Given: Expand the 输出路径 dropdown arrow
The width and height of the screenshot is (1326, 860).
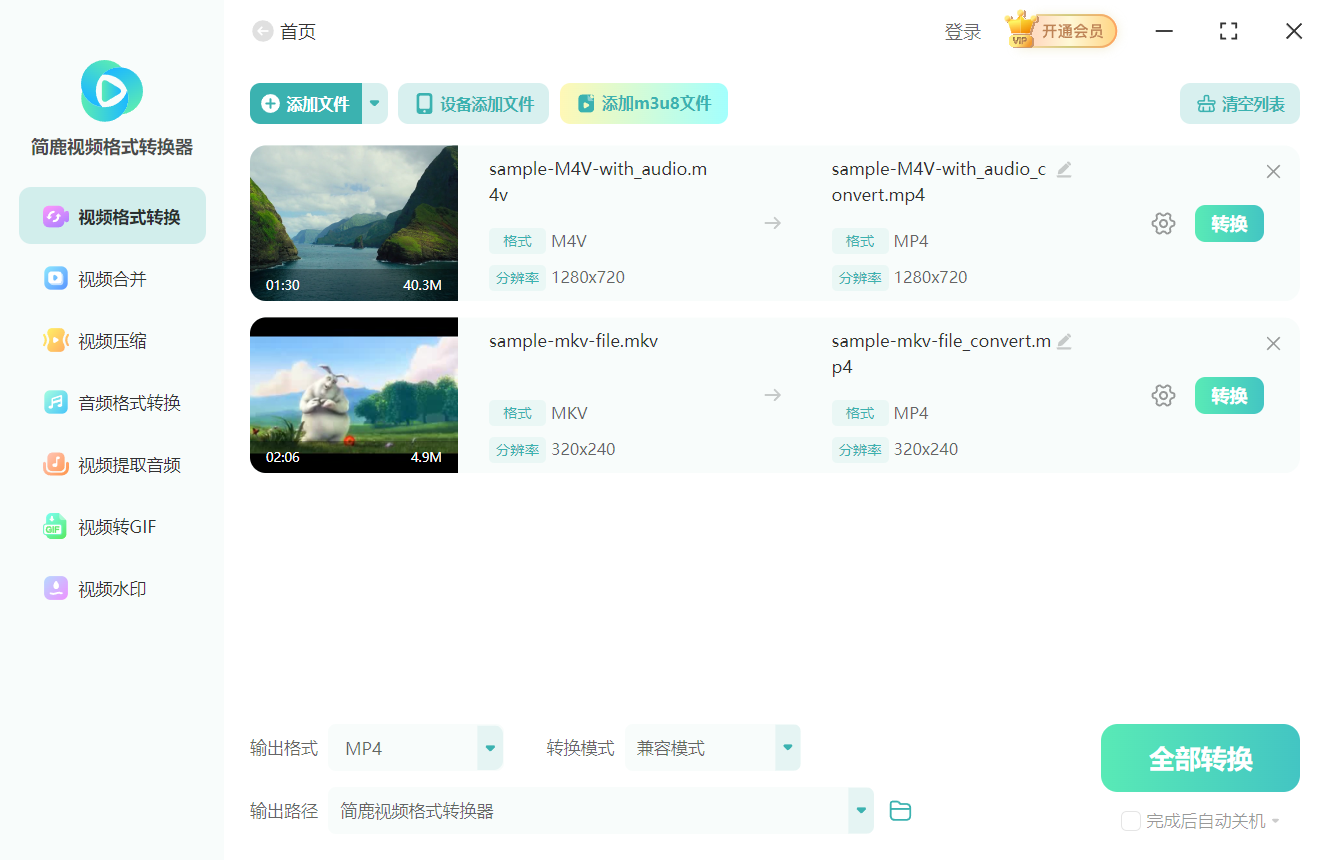Looking at the screenshot, I should (861, 810).
